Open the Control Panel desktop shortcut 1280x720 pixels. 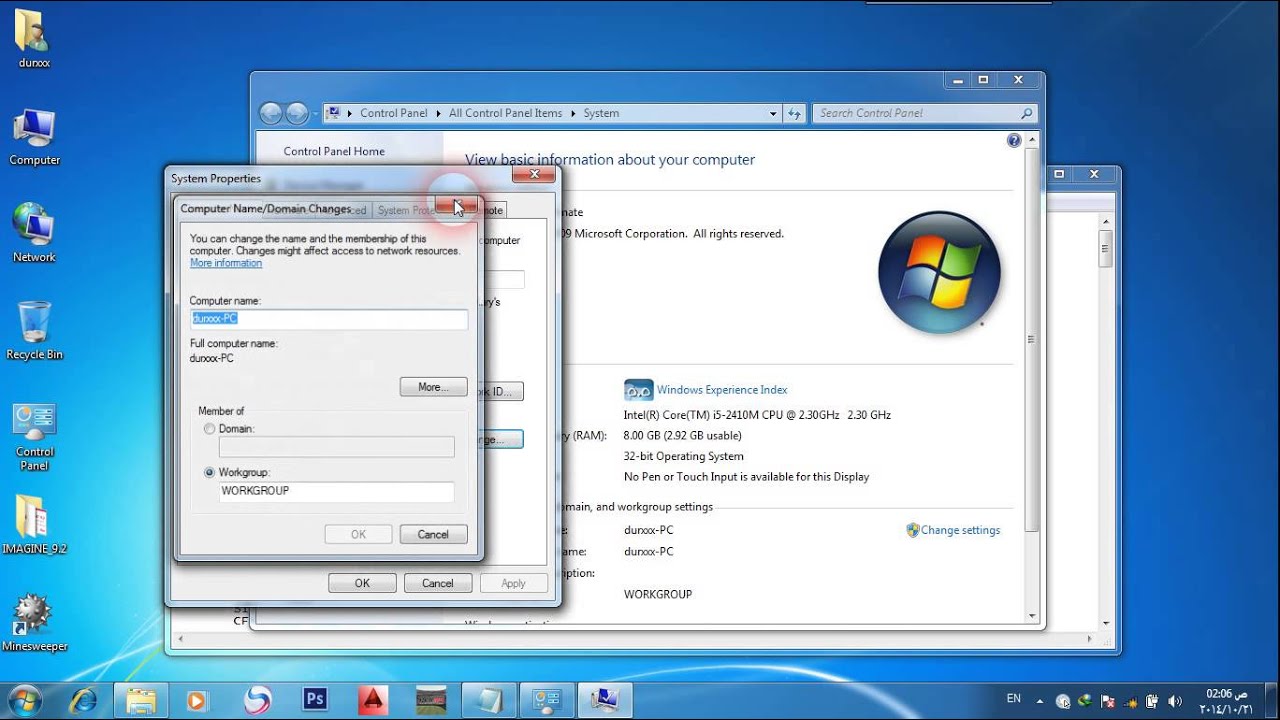pyautogui.click(x=34, y=437)
